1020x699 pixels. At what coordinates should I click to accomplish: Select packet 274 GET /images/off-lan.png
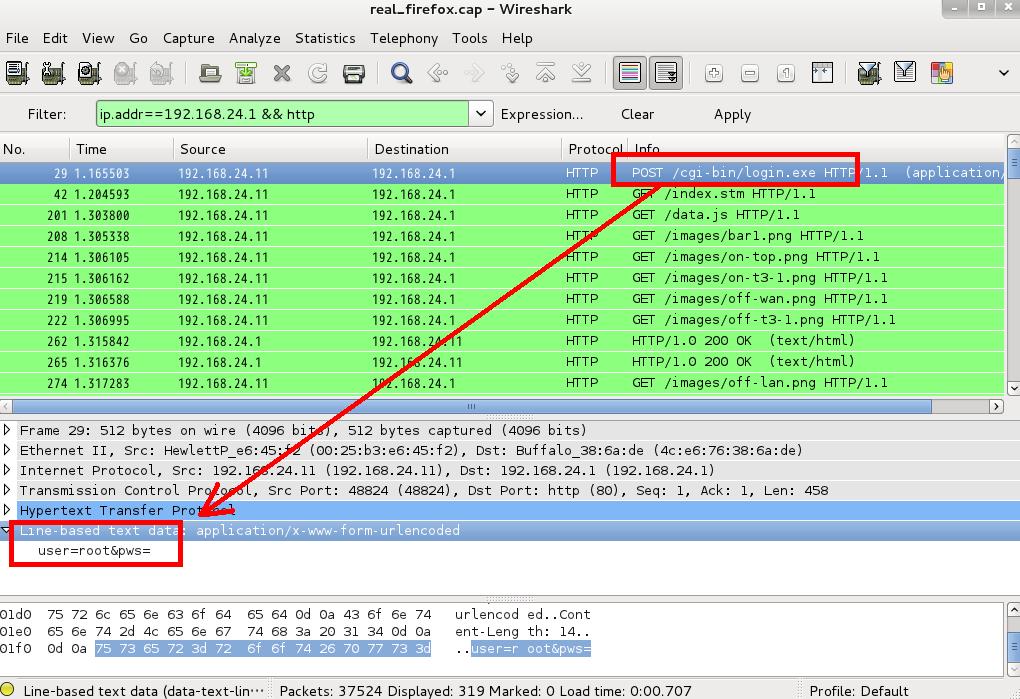(x=502, y=383)
